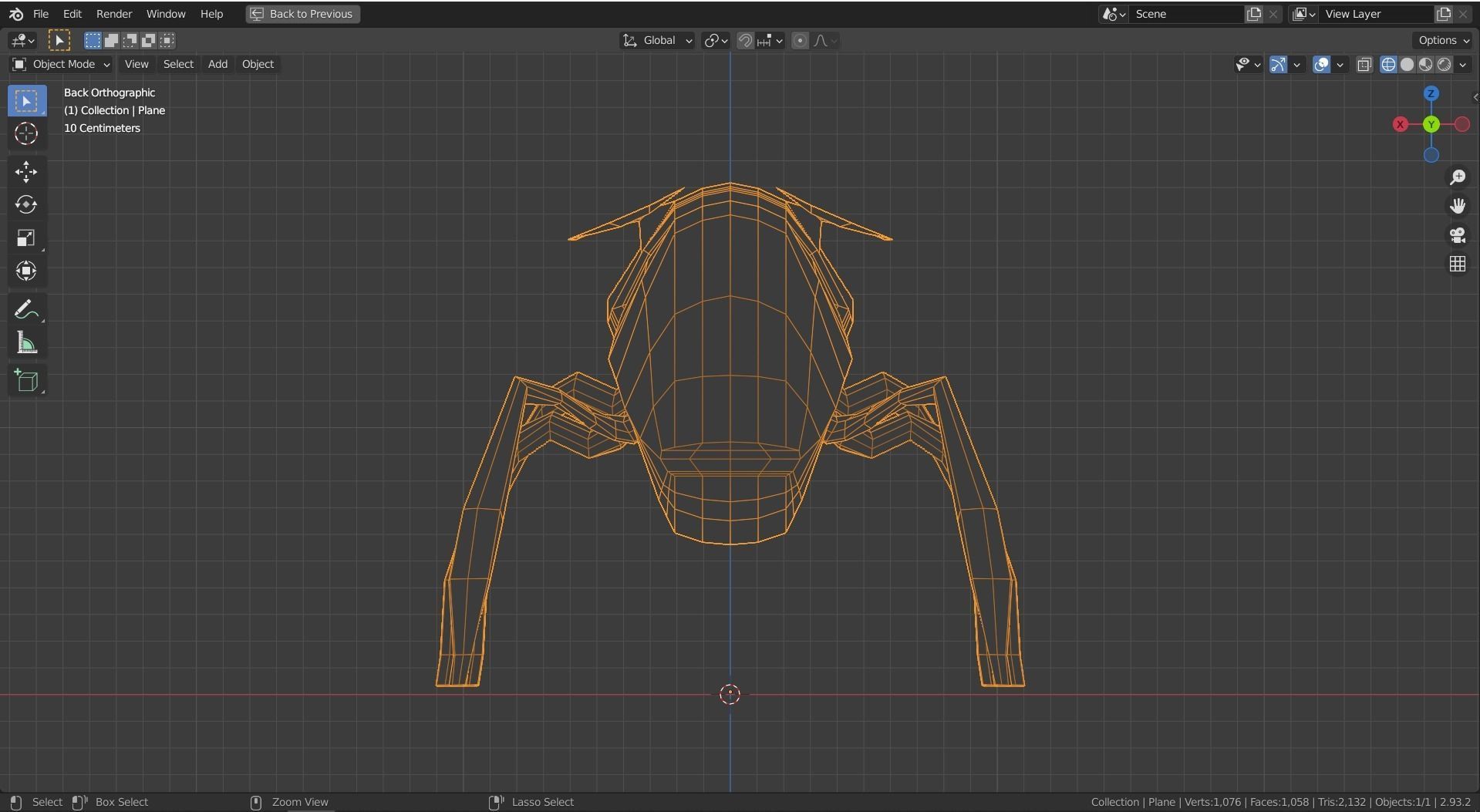
Task: Toggle show gizmos button
Action: click(x=1278, y=65)
